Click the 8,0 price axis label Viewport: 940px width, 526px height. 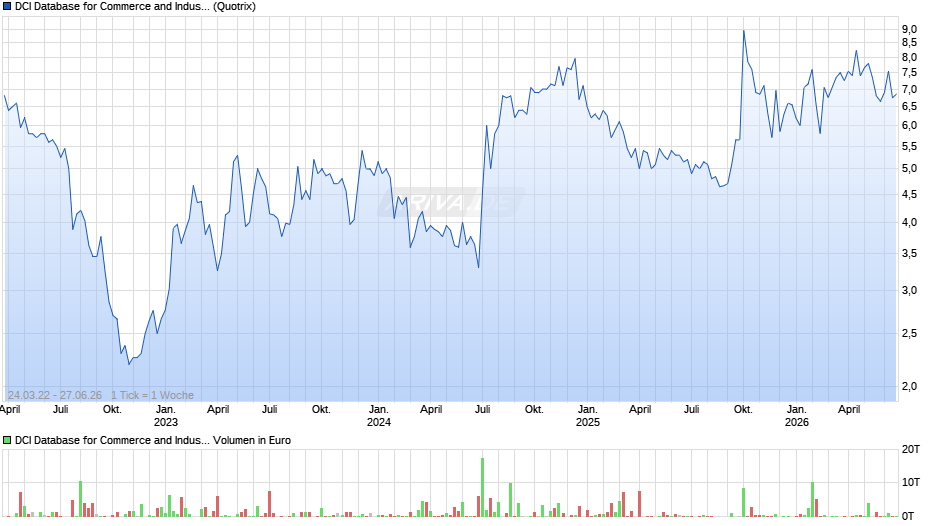point(909,58)
